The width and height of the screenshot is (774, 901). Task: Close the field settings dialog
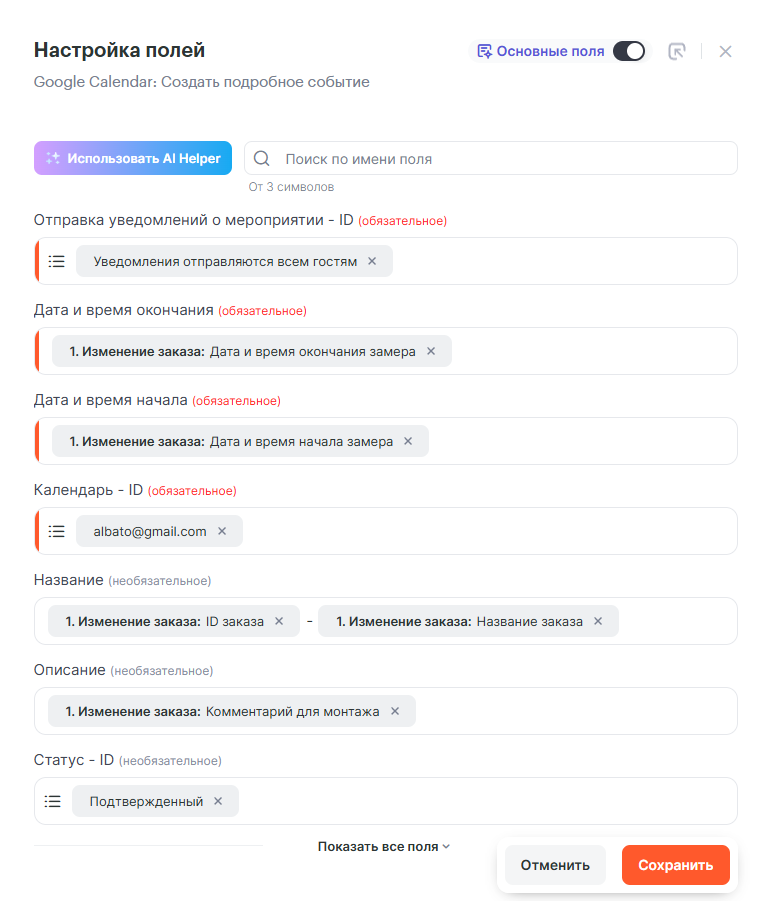point(726,51)
